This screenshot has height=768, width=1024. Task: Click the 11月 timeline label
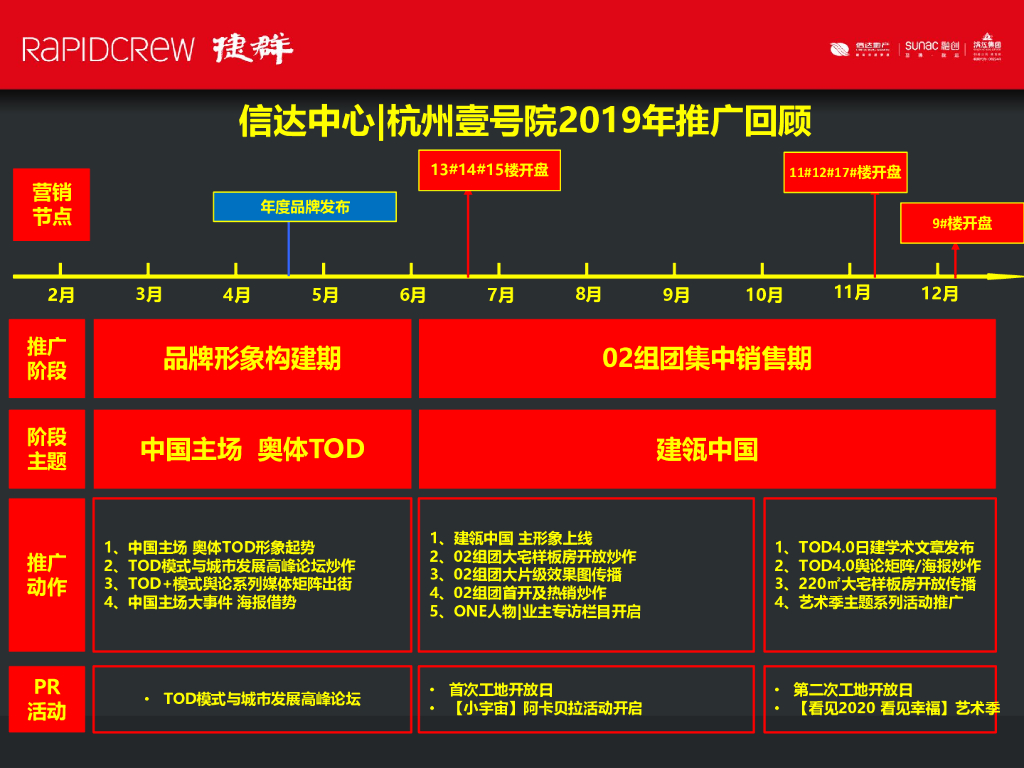click(x=852, y=292)
